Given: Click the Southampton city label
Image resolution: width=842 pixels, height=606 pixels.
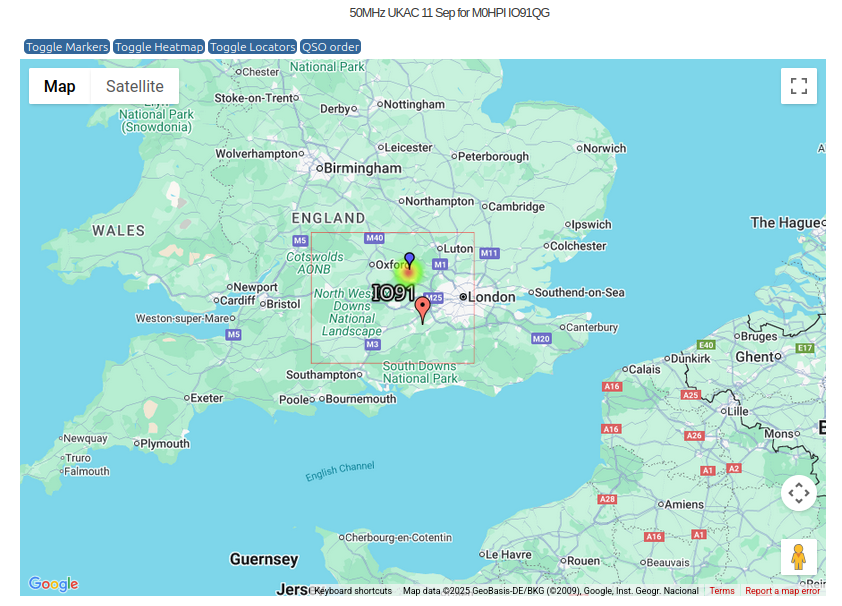Looking at the screenshot, I should (321, 375).
